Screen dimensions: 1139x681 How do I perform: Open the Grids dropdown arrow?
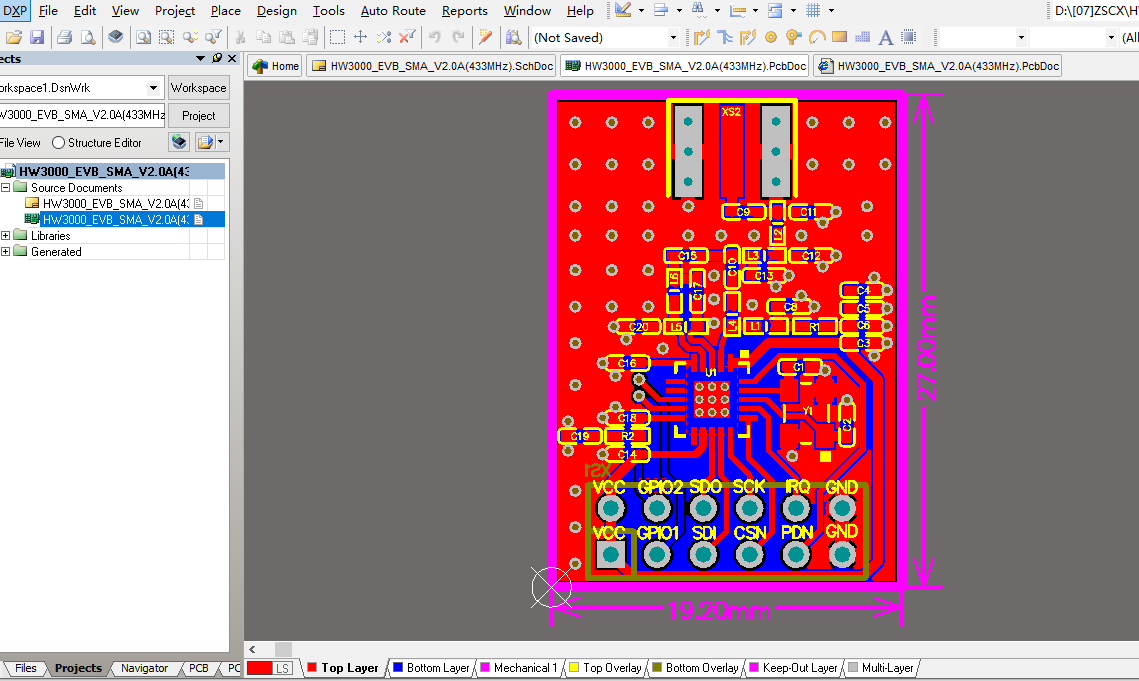coord(831,11)
